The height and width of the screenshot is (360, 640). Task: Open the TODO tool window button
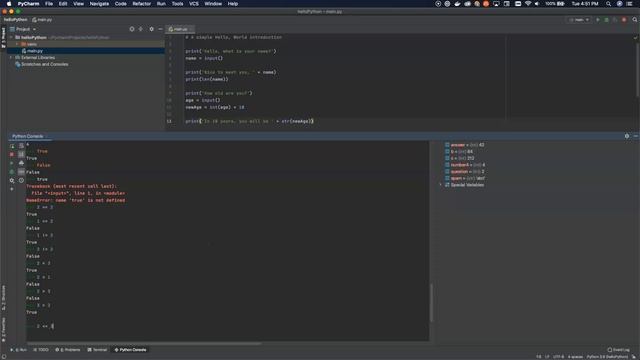coord(41,350)
